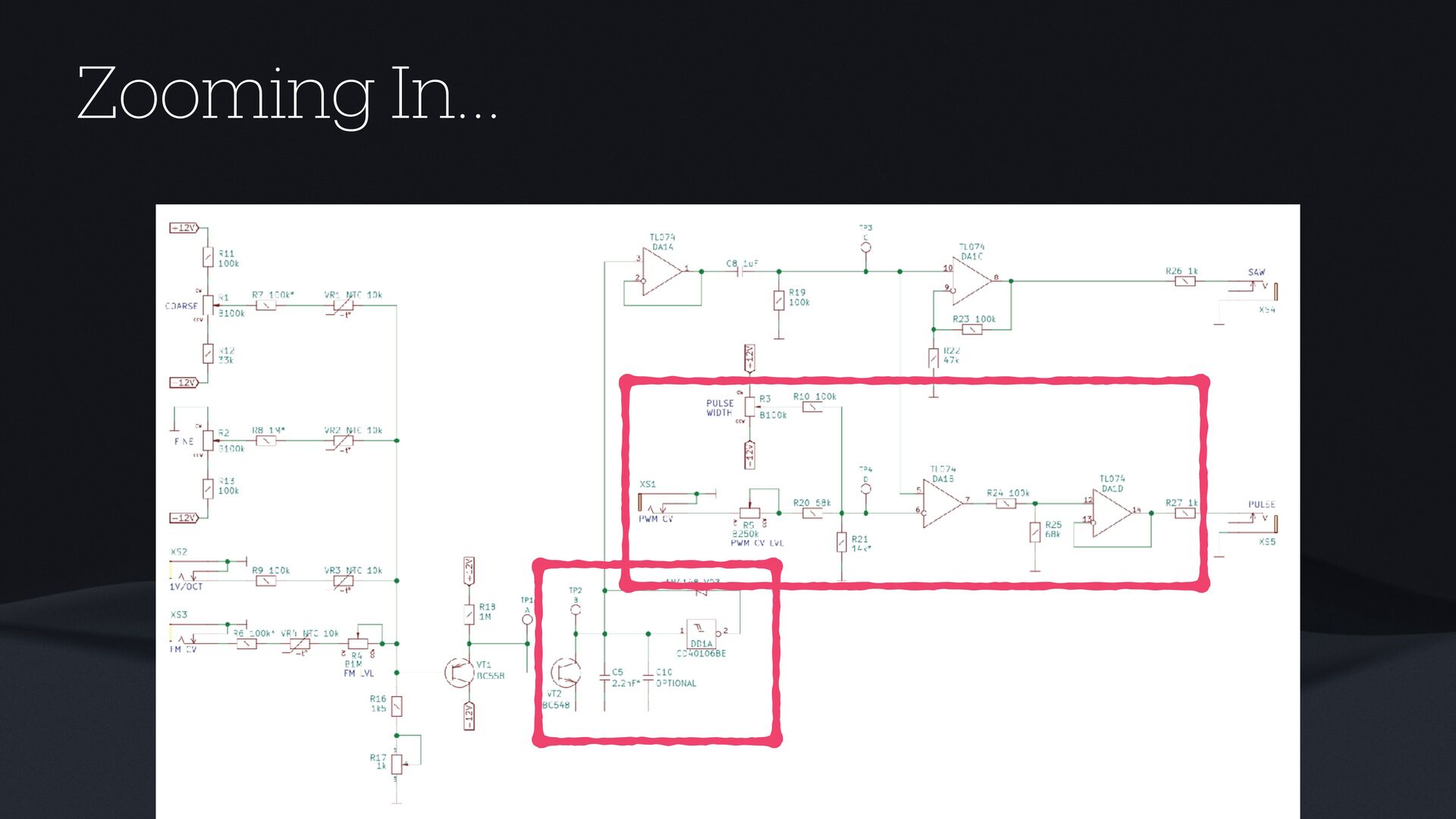The image size is (1456, 819).
Task: Select the R17 1k trimmer potentiometer
Action: pos(397,764)
